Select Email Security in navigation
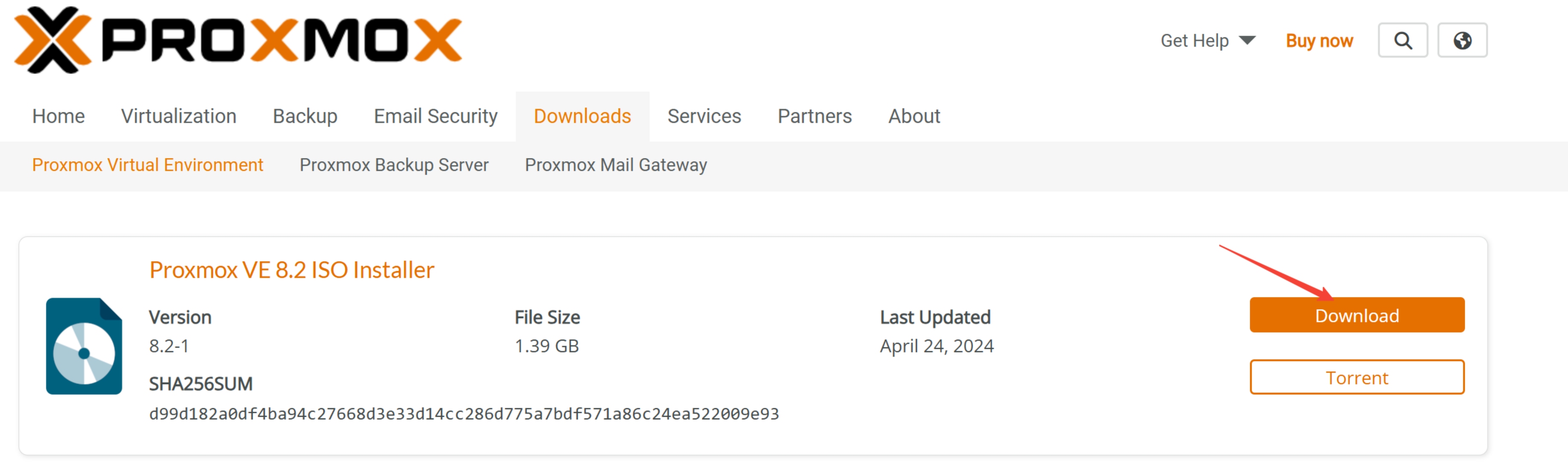 click(435, 116)
